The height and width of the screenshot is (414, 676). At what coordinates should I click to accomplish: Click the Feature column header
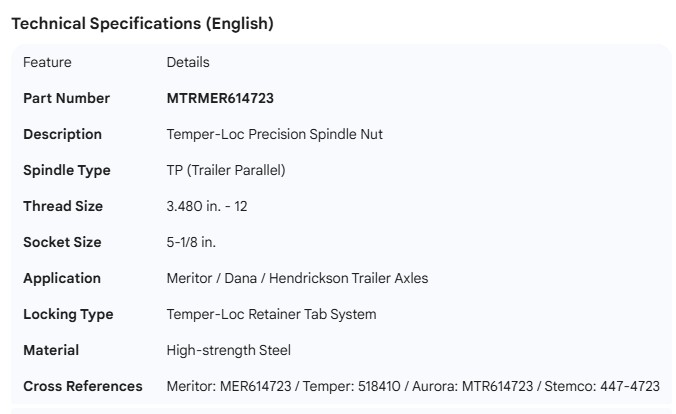pyautogui.click(x=47, y=62)
